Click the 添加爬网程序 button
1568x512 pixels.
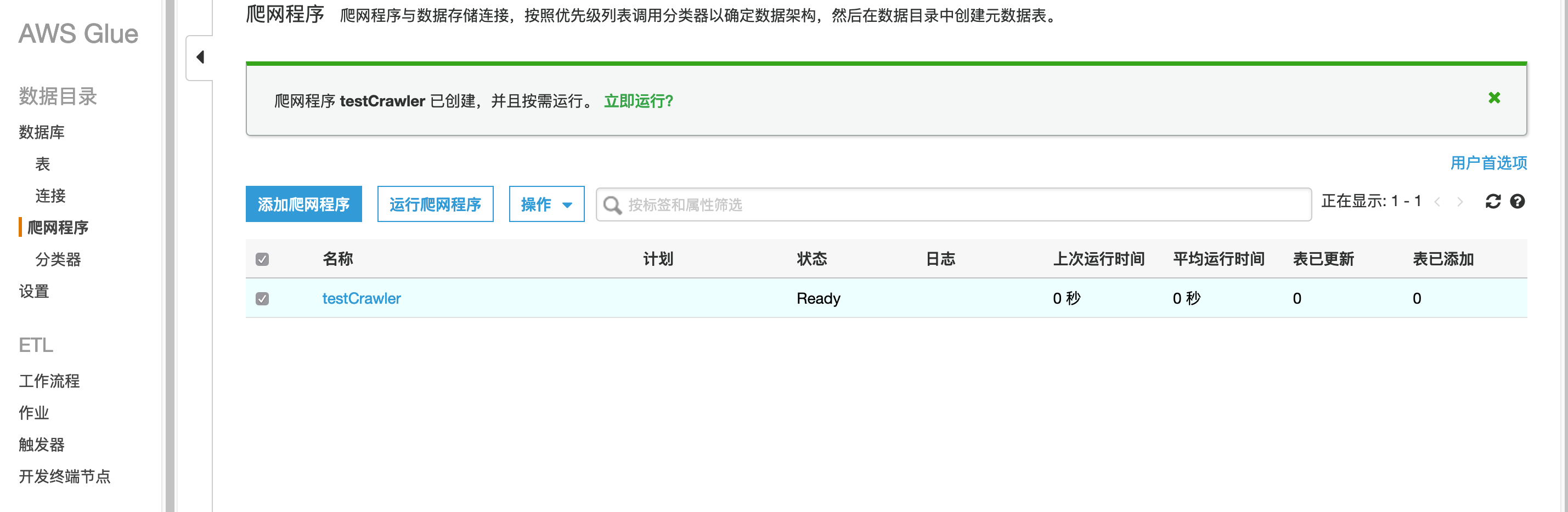coord(303,204)
